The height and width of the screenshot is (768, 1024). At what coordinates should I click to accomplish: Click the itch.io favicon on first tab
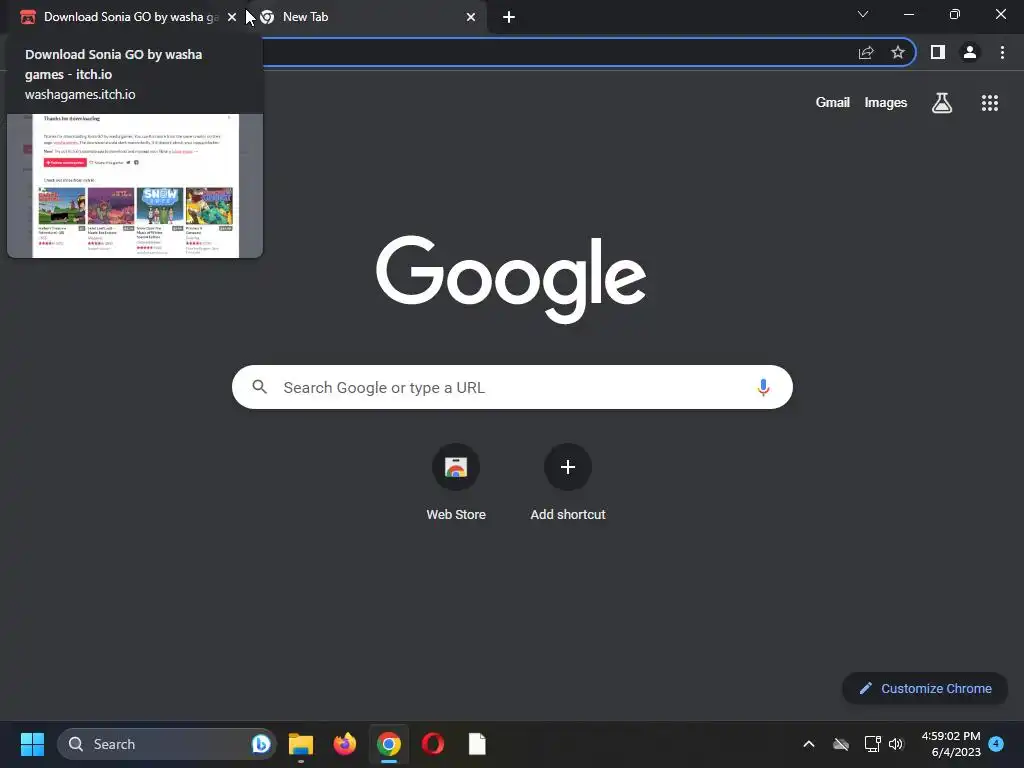[27, 17]
